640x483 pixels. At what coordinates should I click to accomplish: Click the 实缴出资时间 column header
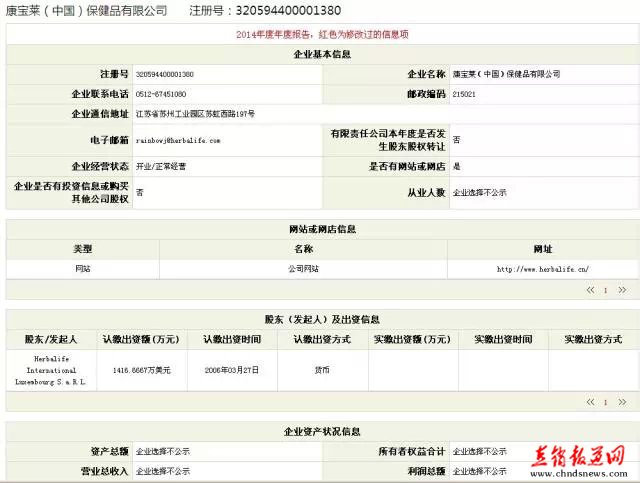503,340
